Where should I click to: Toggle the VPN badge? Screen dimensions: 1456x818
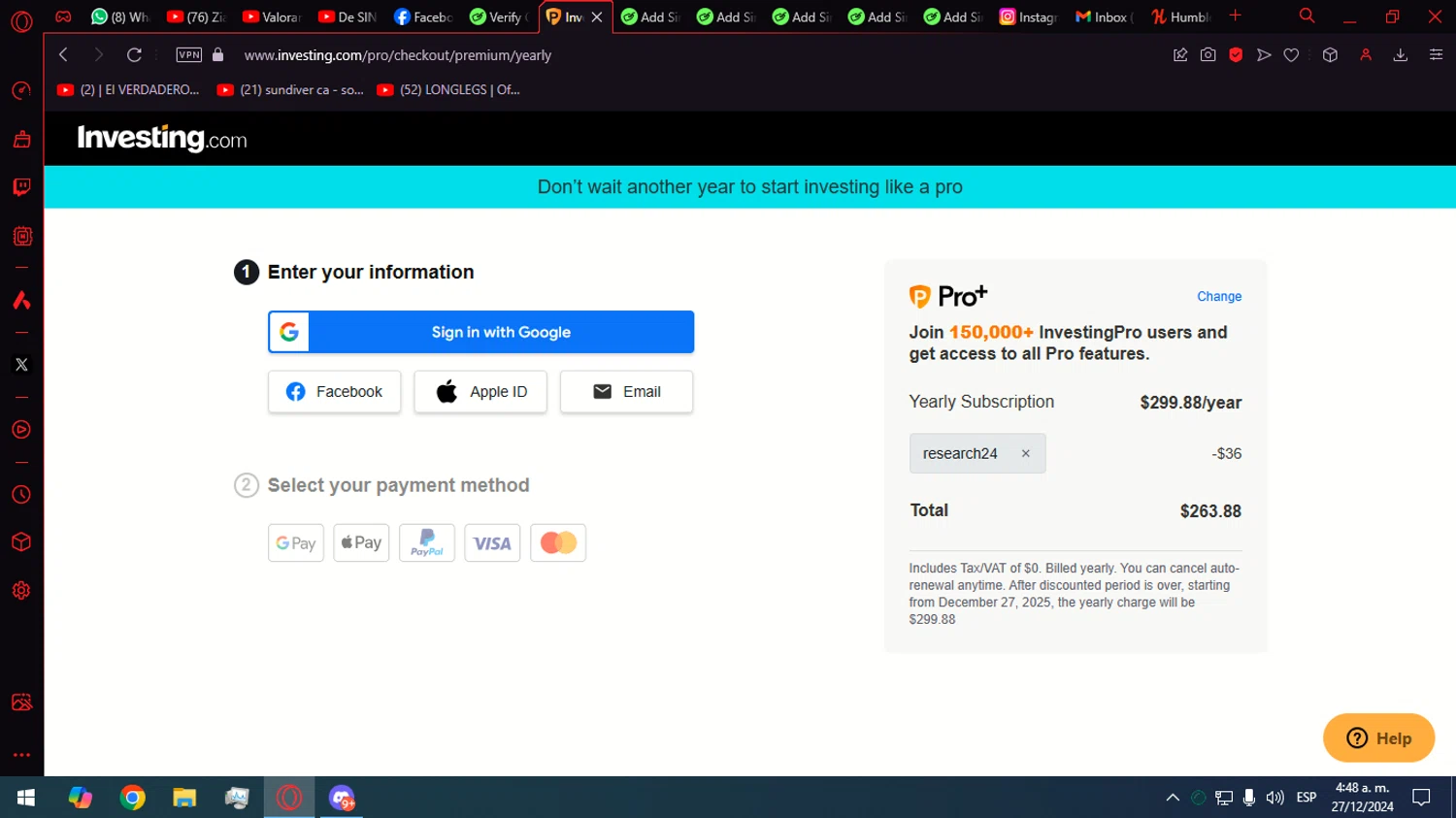(x=189, y=55)
